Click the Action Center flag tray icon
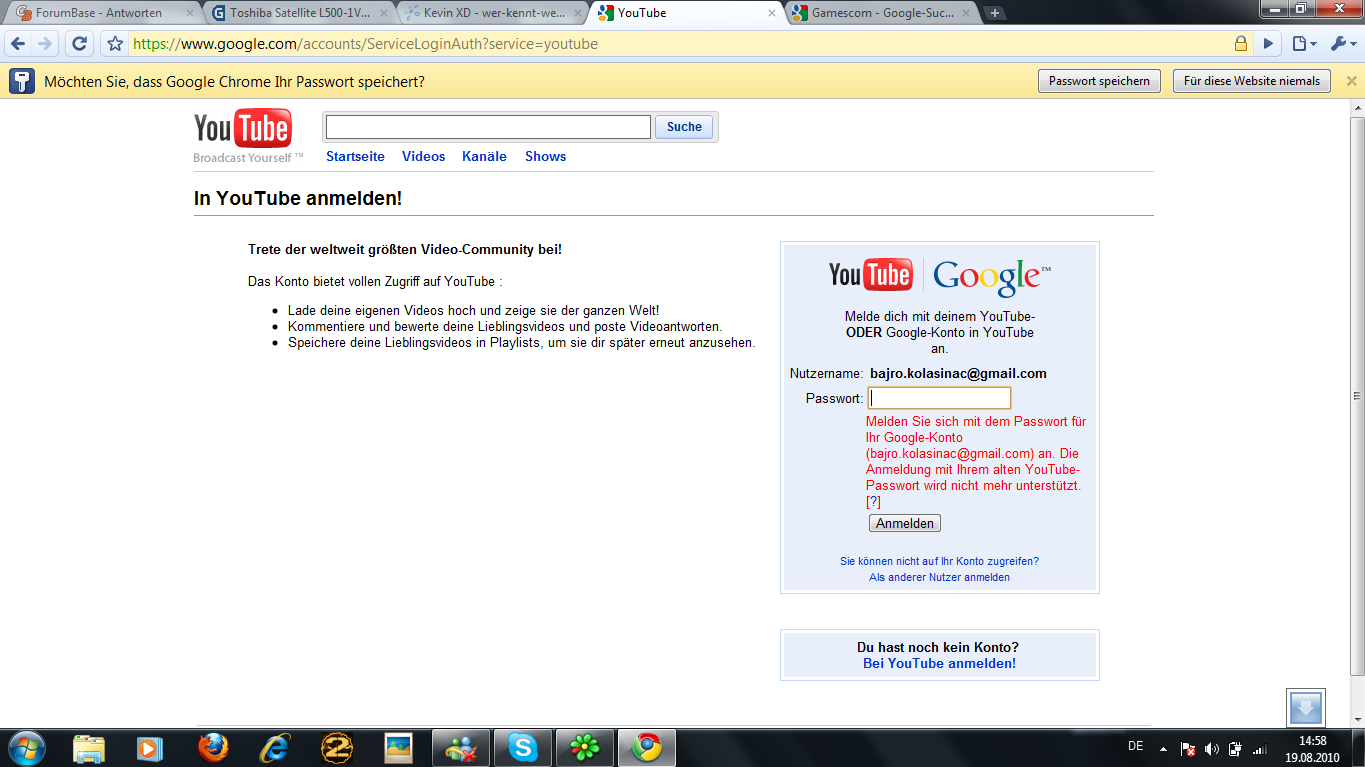 tap(1188, 748)
